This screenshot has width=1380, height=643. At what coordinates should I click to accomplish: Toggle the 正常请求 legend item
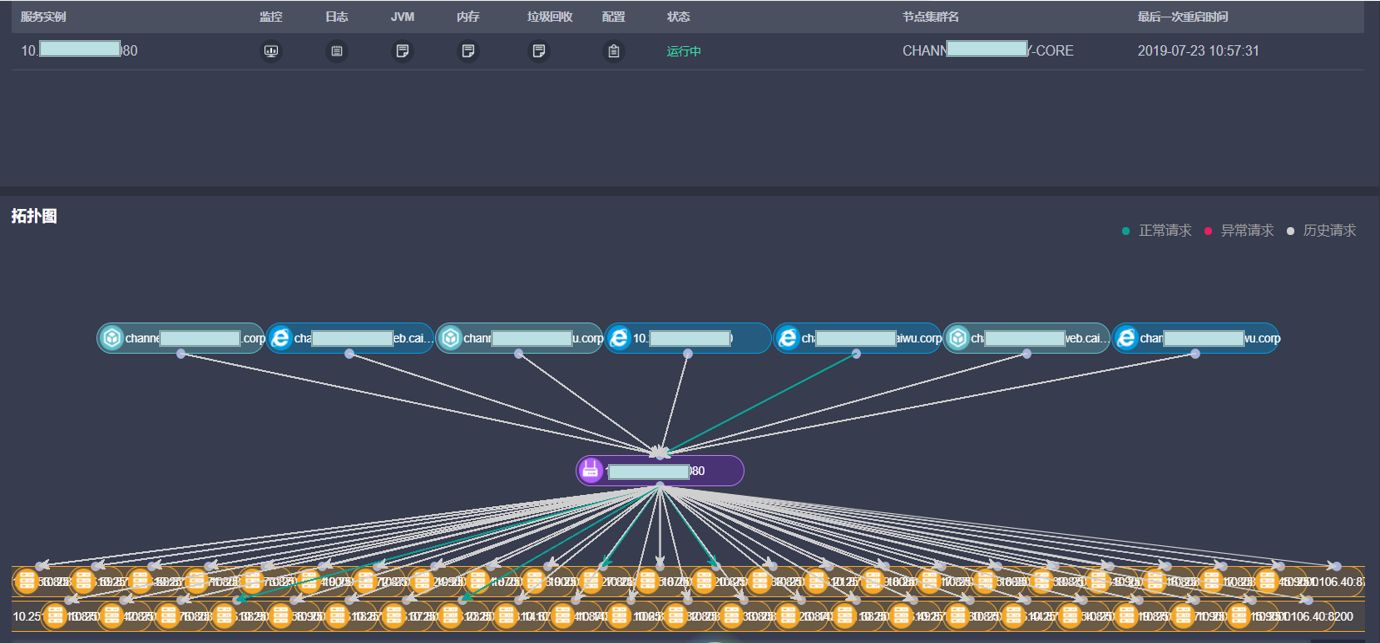pos(1157,231)
